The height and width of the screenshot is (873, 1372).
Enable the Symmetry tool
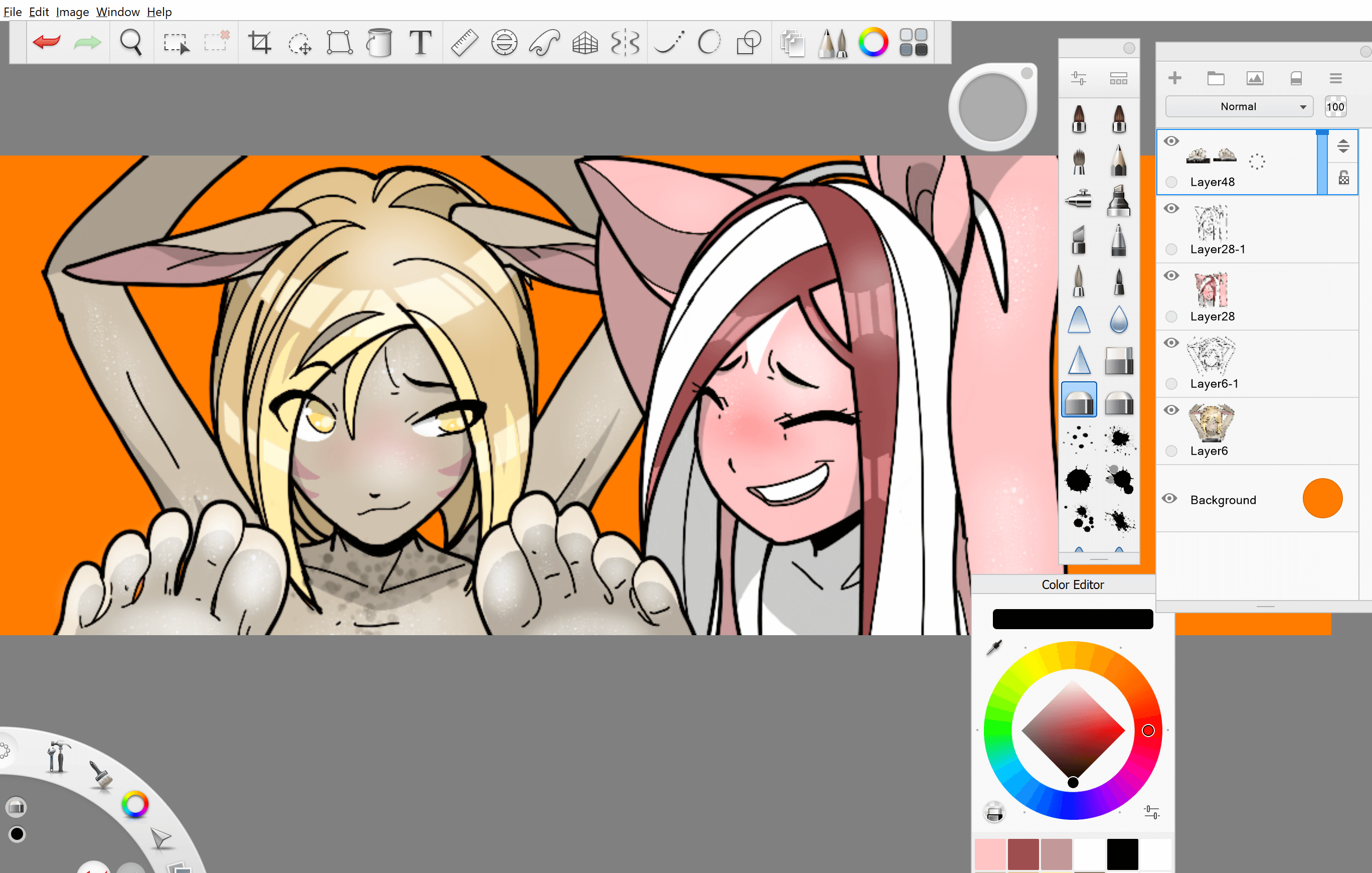625,43
